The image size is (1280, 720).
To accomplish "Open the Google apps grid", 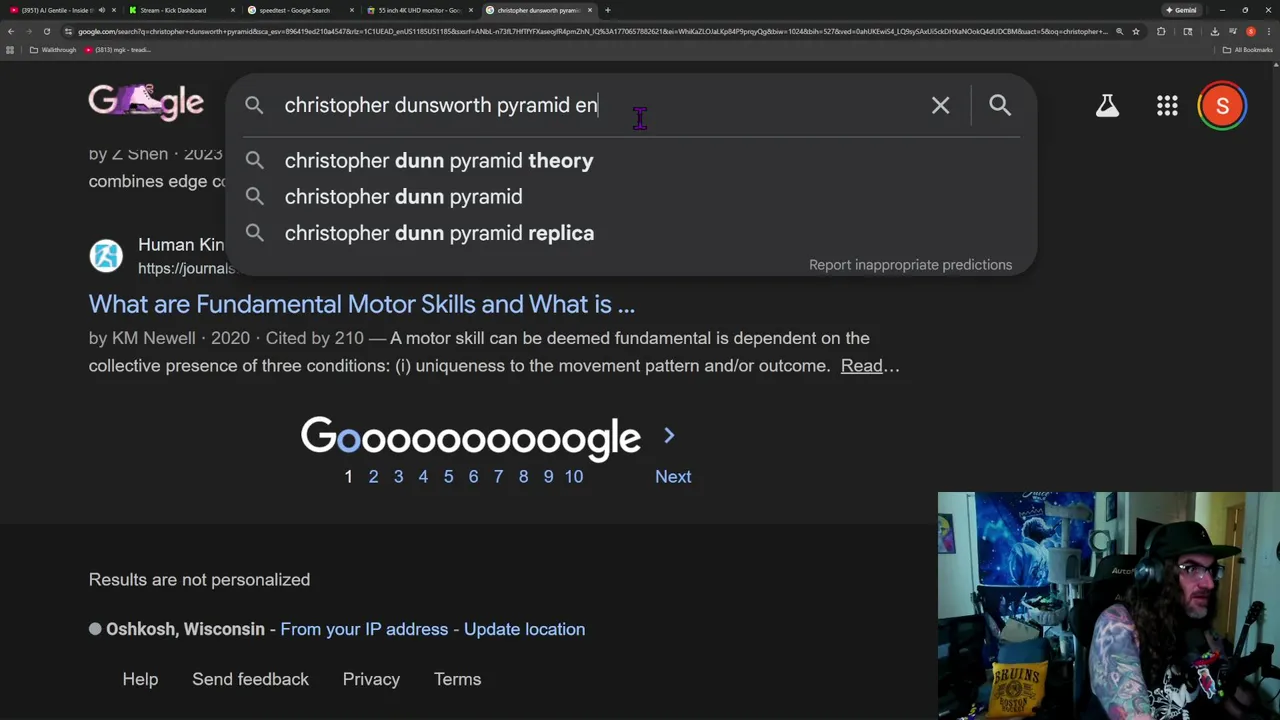I will click(x=1167, y=105).
